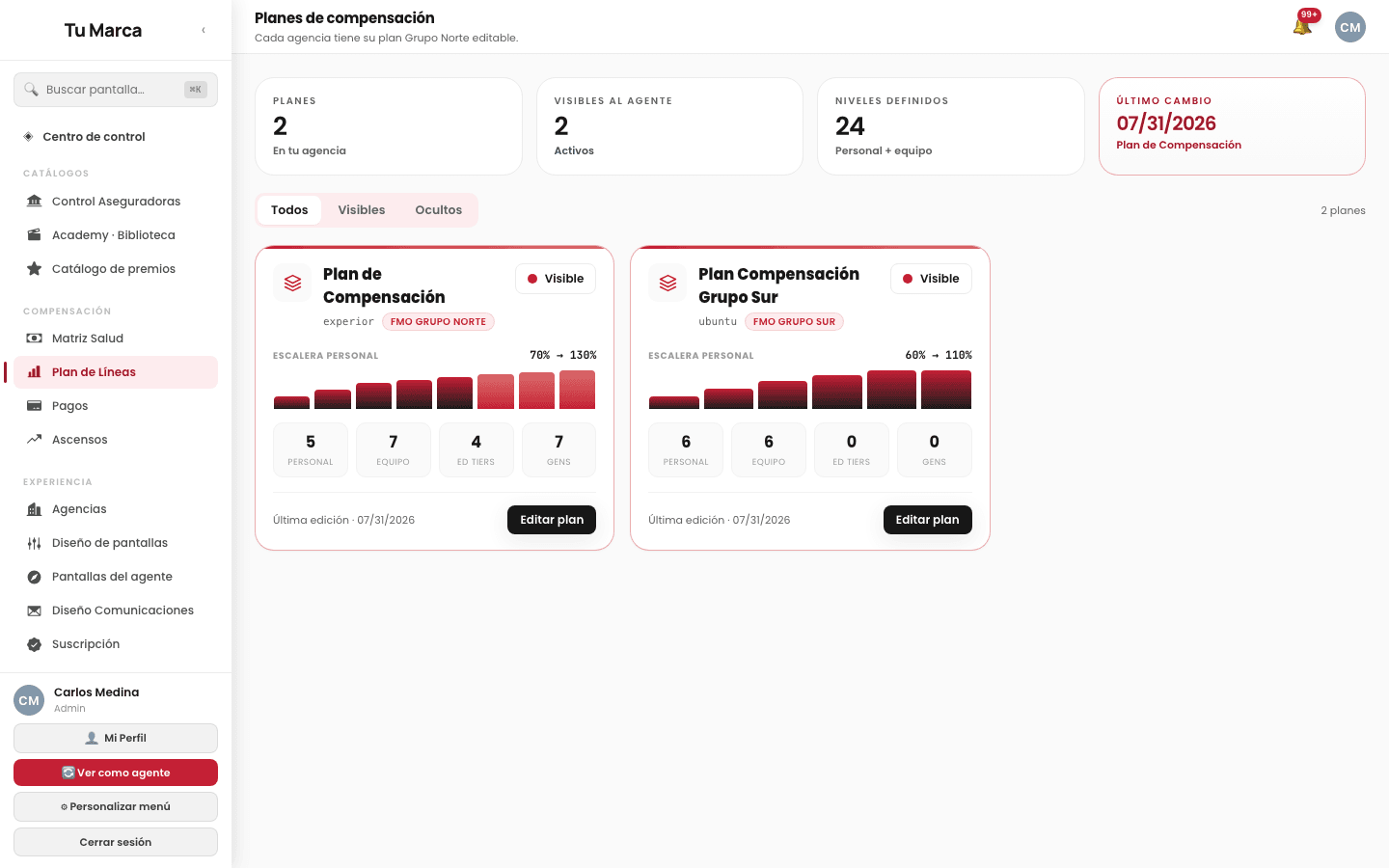Click Cerrar sesión button
Screen dimensions: 1389x868
[116, 842]
